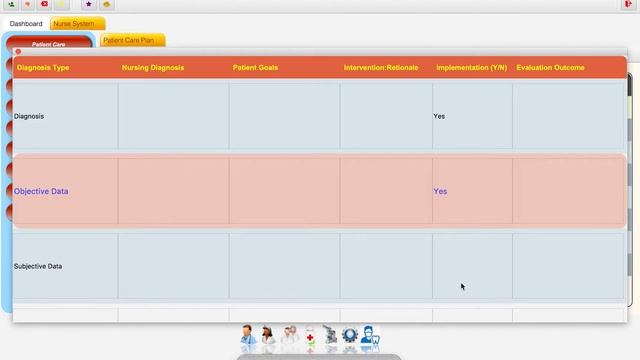Screen dimensions: 640x360
Task: Switch to the Dashboard tab
Action: coord(26,24)
